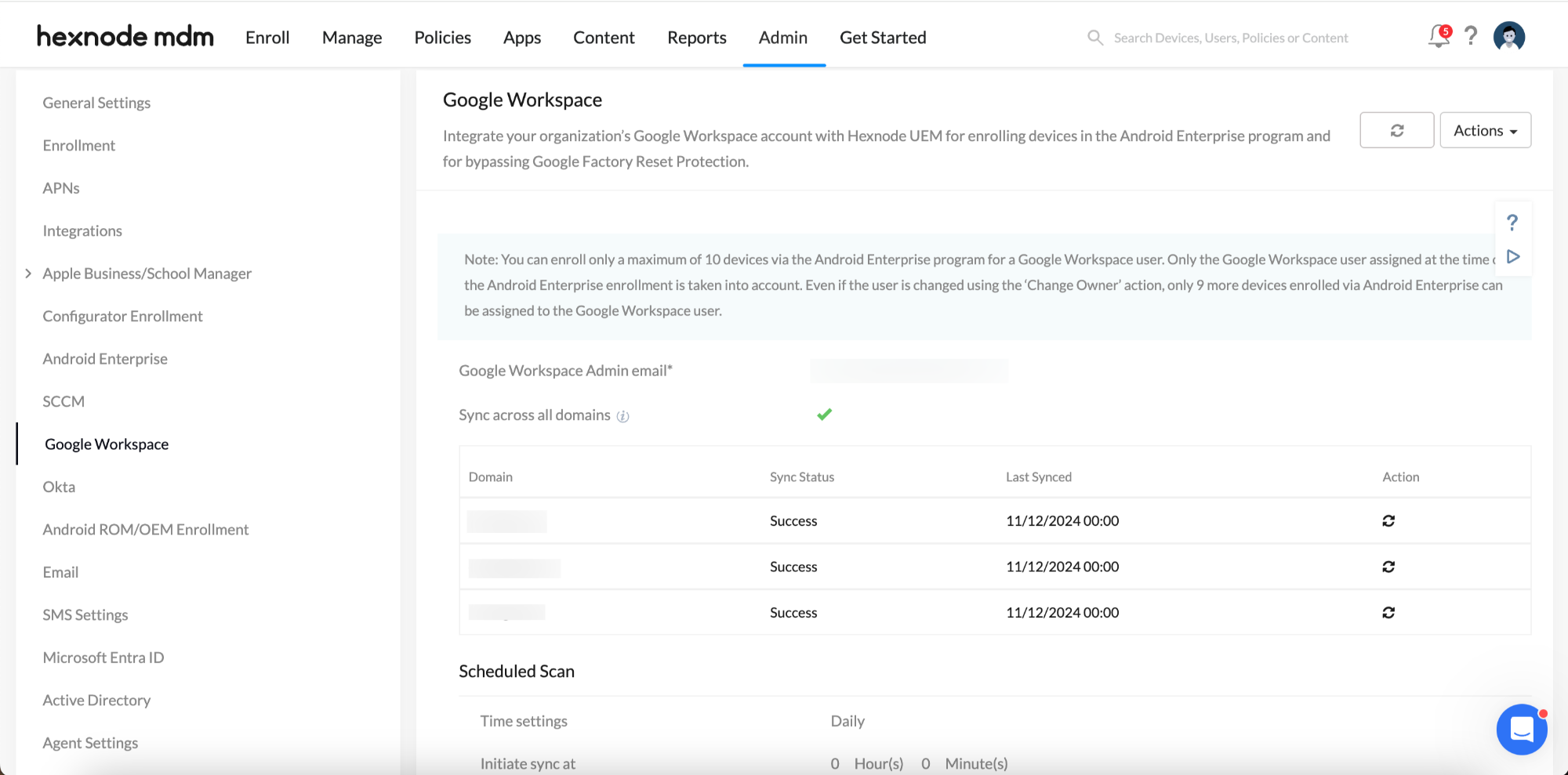Open Enrollment in sidebar

[x=78, y=146]
